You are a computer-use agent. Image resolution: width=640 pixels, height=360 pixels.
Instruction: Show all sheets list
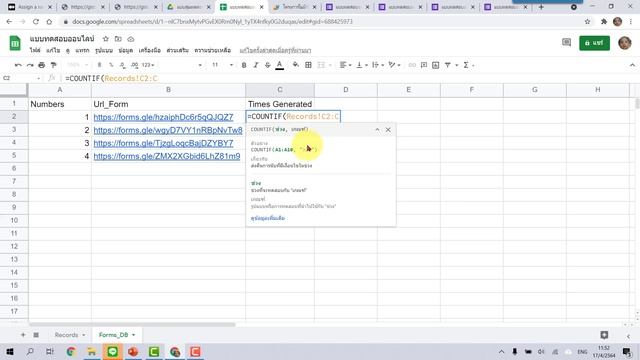tap(36, 335)
